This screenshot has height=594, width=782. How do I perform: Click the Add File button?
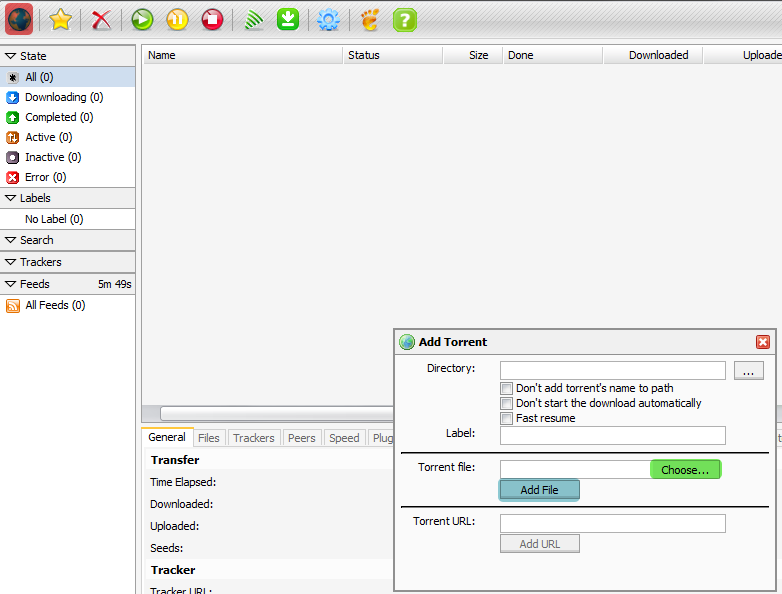point(539,490)
